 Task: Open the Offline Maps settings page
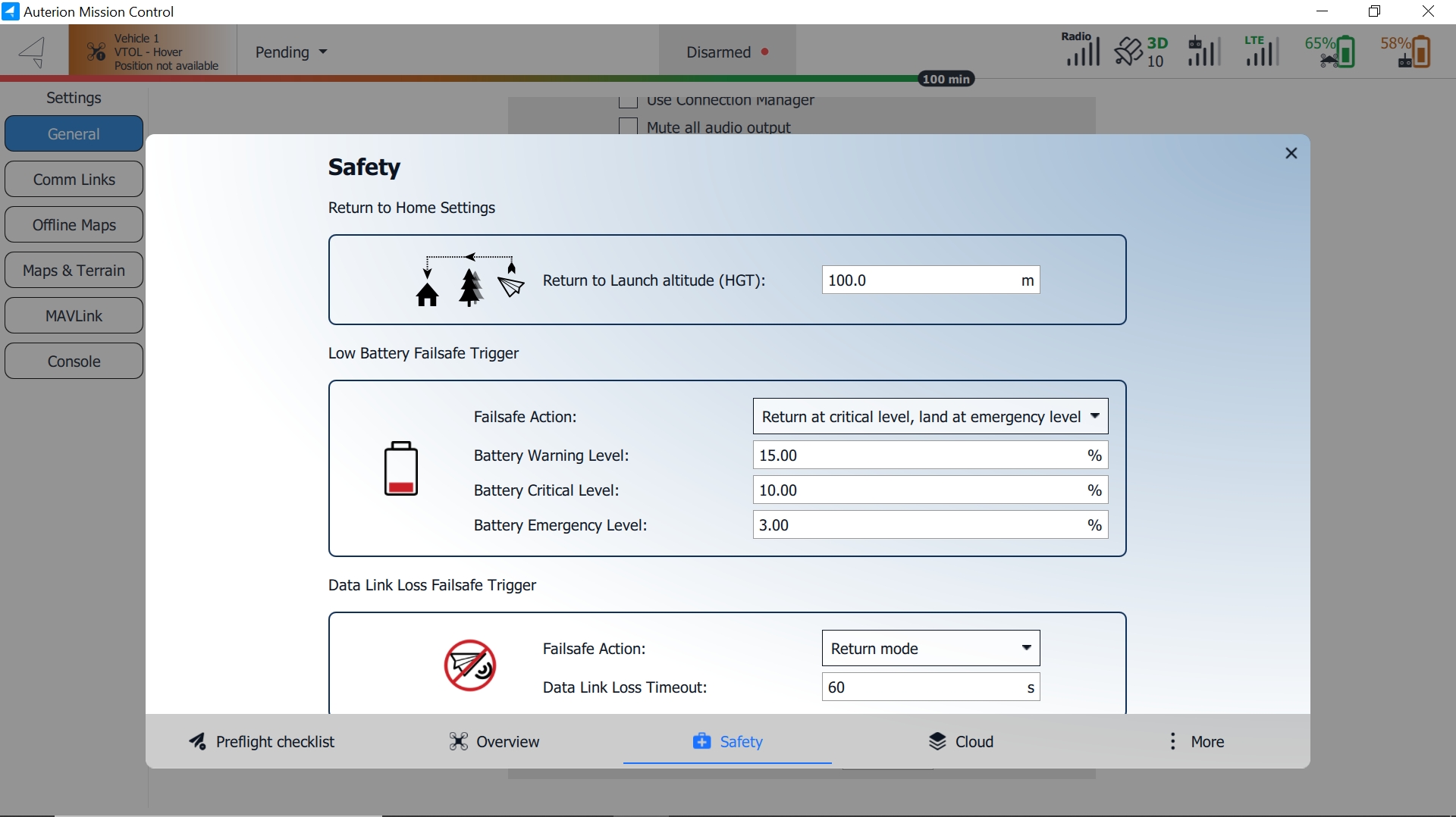pyautogui.click(x=74, y=225)
